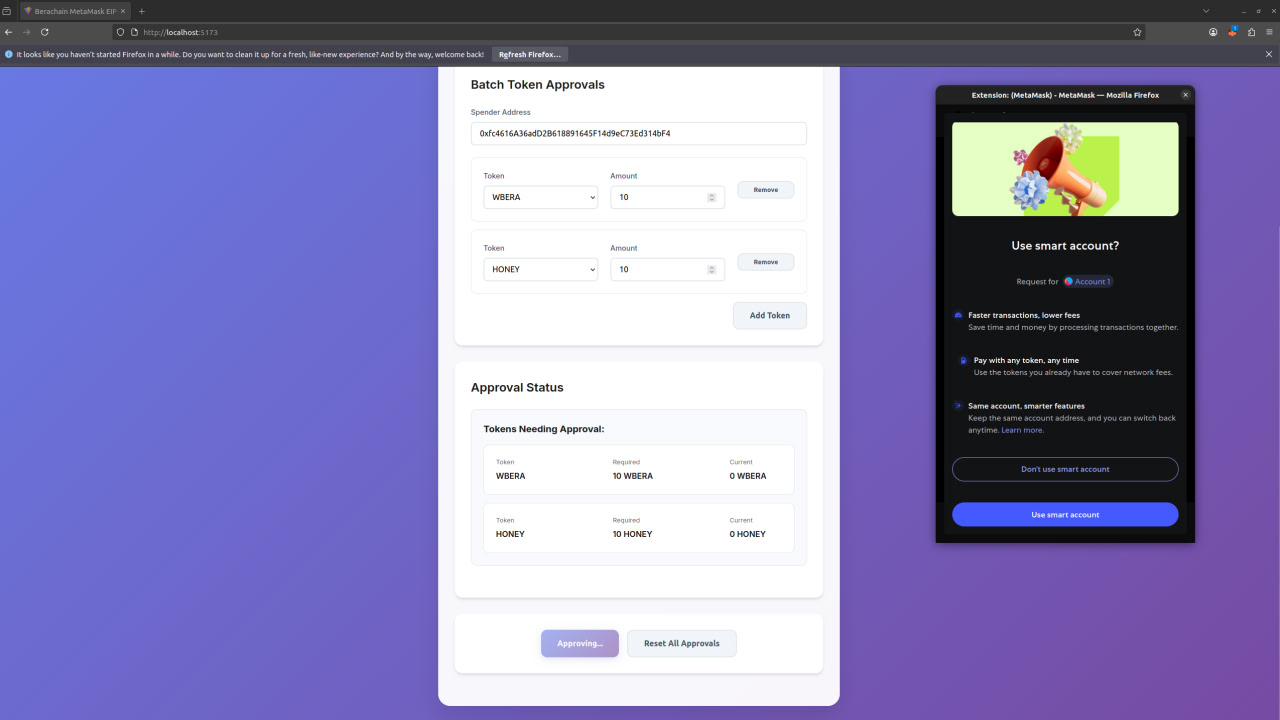List all tabs with the chevron

tap(1206, 10)
